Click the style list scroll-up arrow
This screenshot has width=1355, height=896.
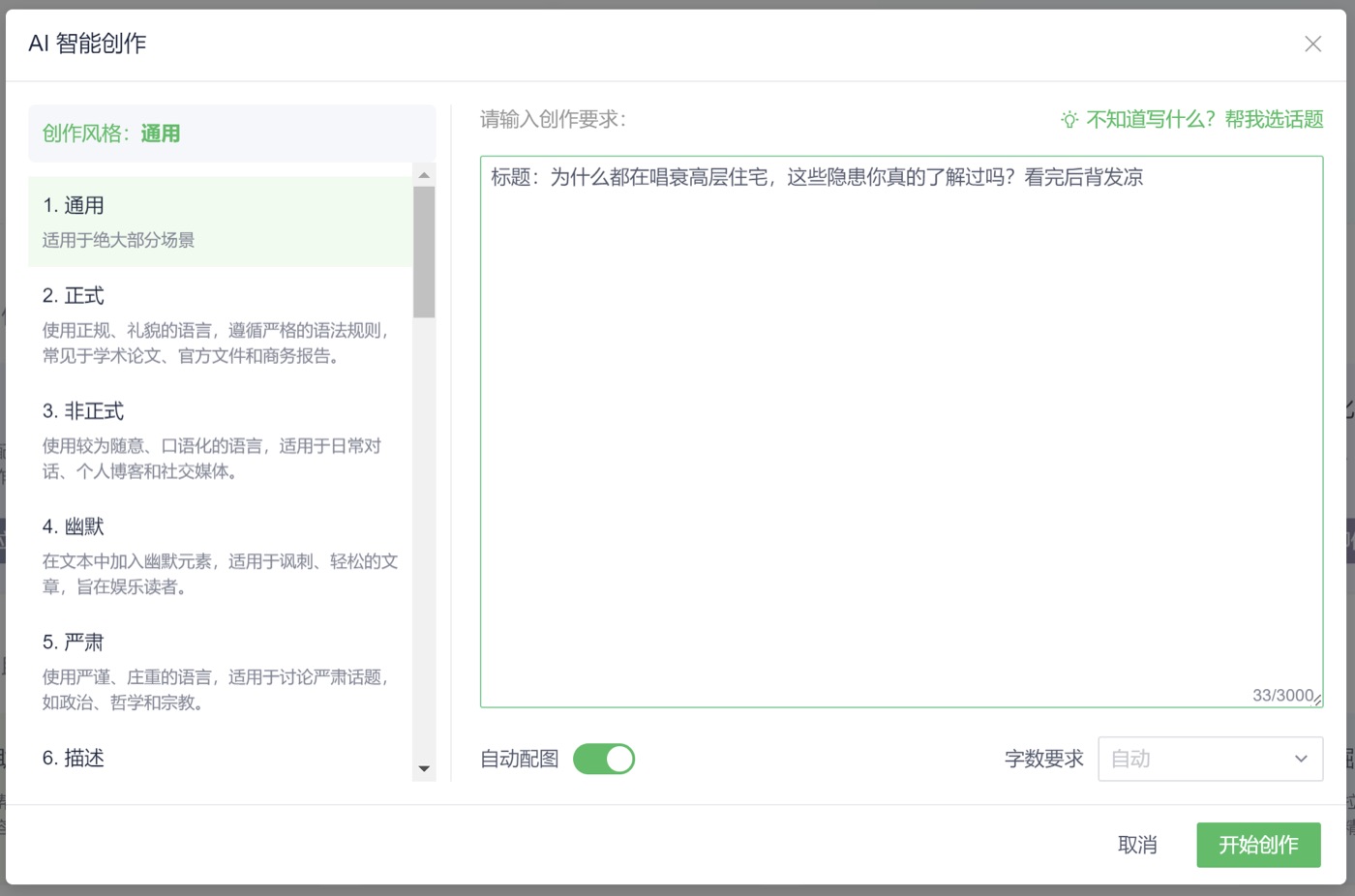point(424,175)
